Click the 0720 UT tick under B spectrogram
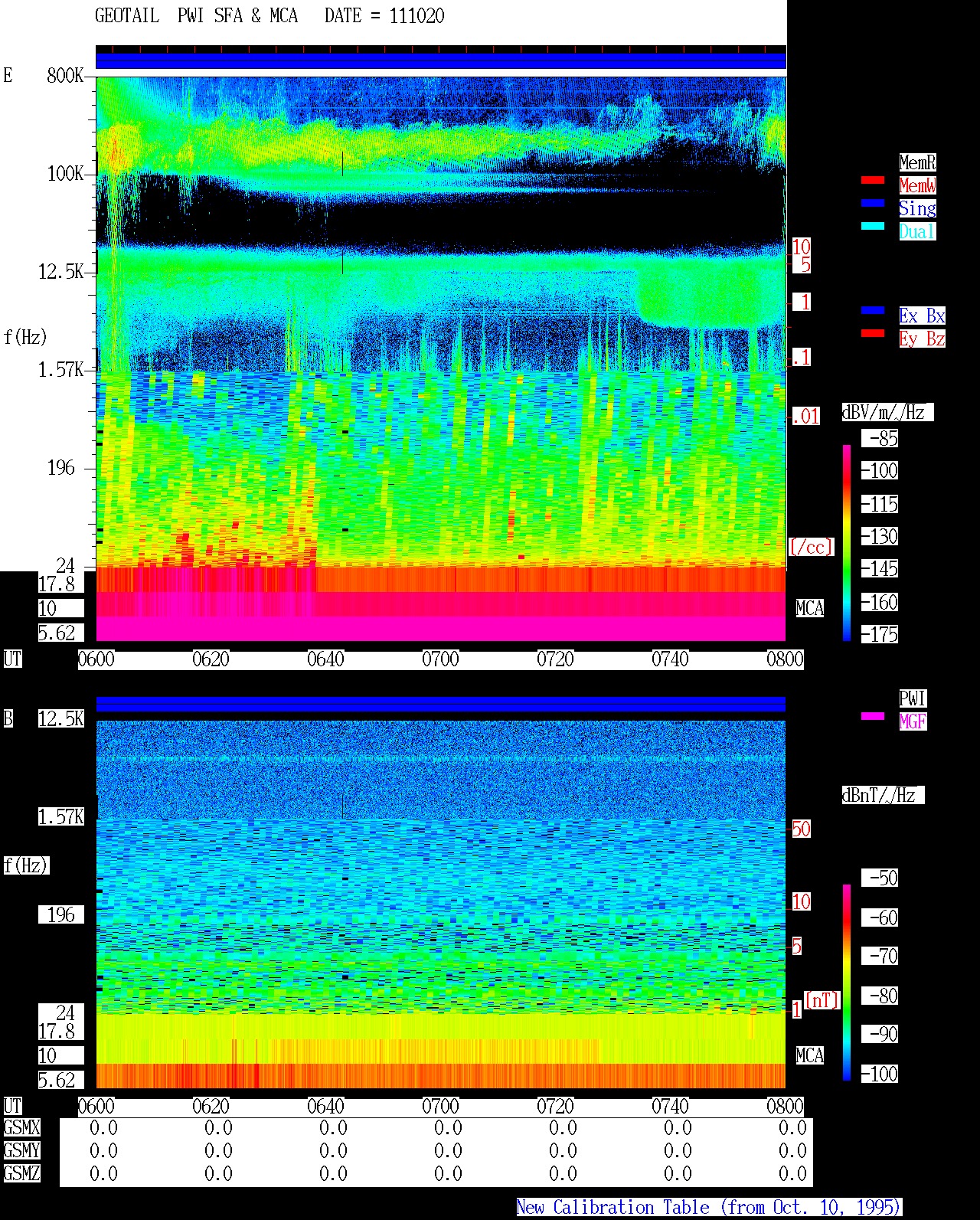Screen dimensions: 980x1220 (556, 1107)
